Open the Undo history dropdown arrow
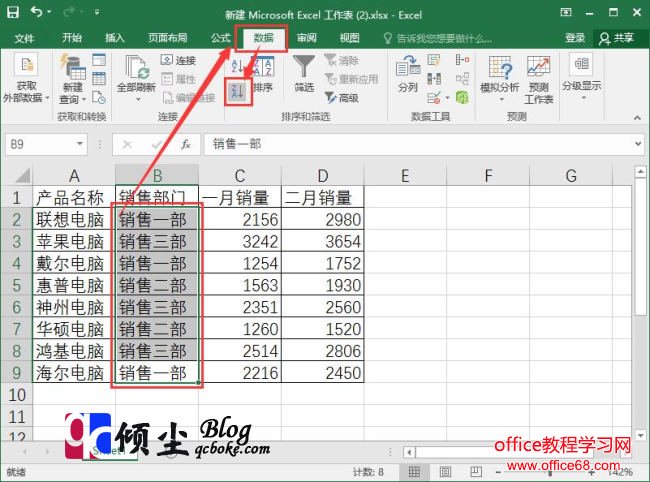 point(49,12)
